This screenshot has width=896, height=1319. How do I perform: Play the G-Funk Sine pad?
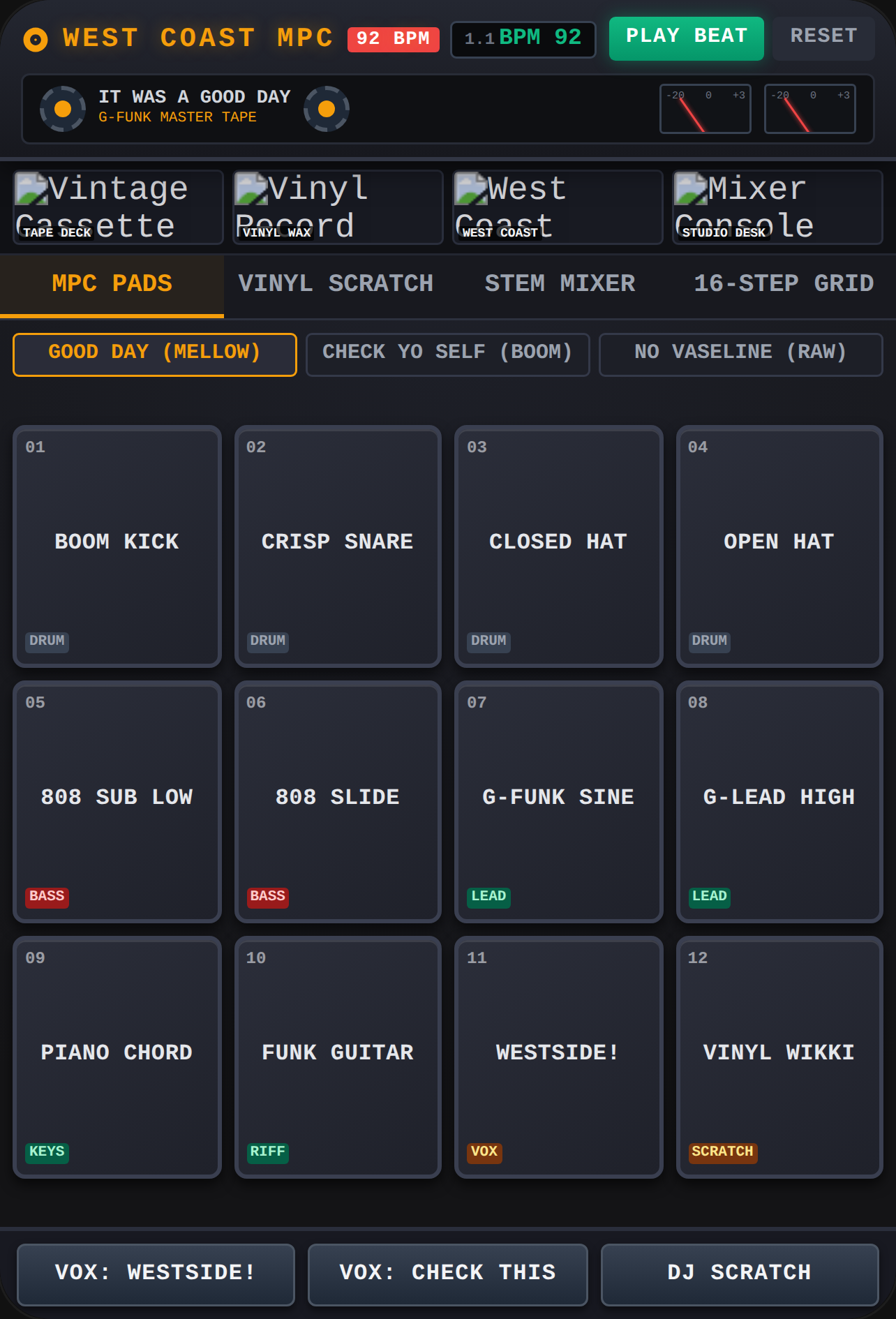tap(558, 802)
